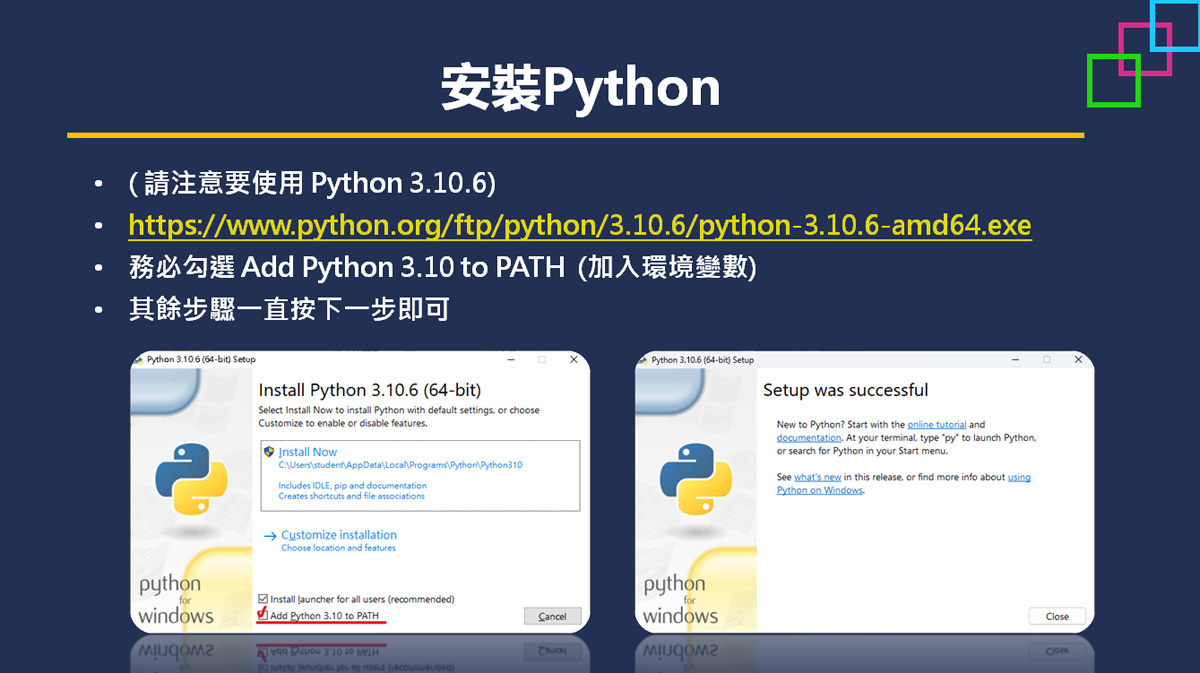Click Cancel in the Install Python window

click(x=552, y=616)
